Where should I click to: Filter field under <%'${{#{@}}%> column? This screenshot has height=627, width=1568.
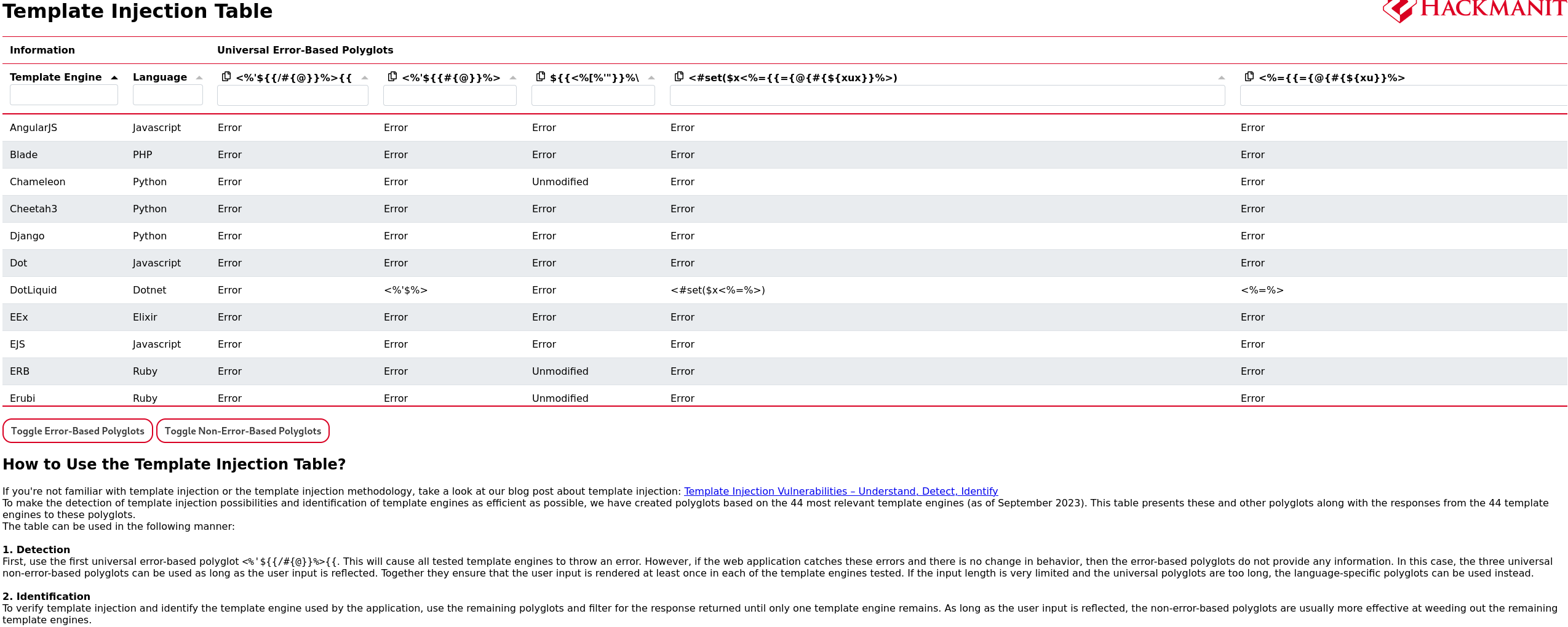tap(450, 95)
